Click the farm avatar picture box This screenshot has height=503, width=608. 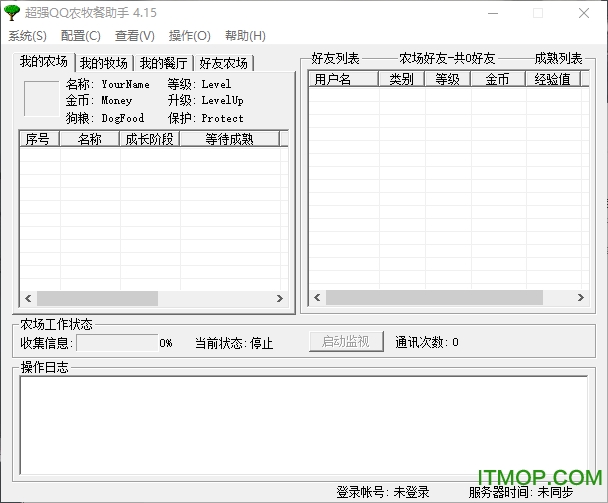(42, 99)
